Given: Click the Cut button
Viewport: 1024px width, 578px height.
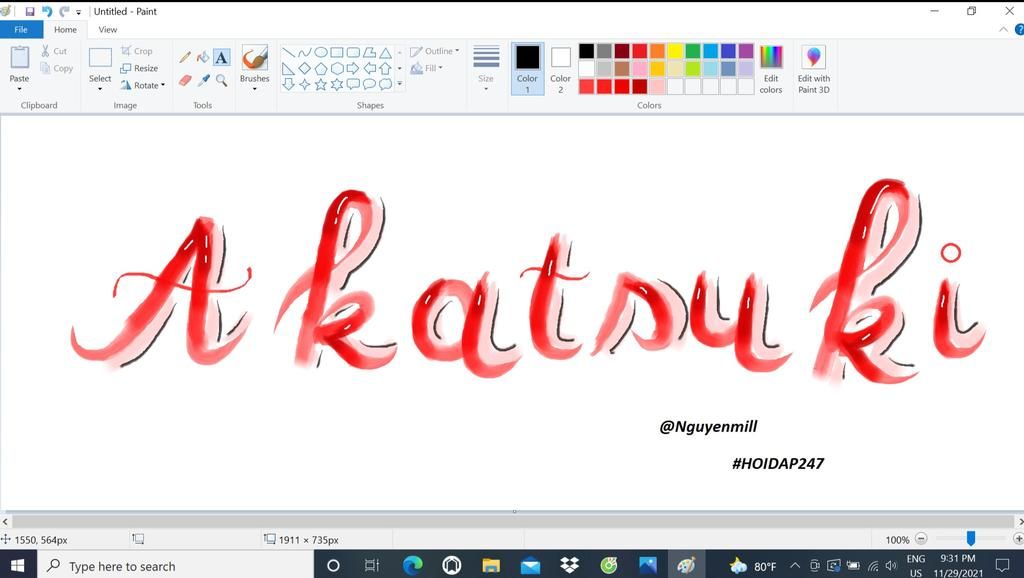Looking at the screenshot, I should coord(54,51).
